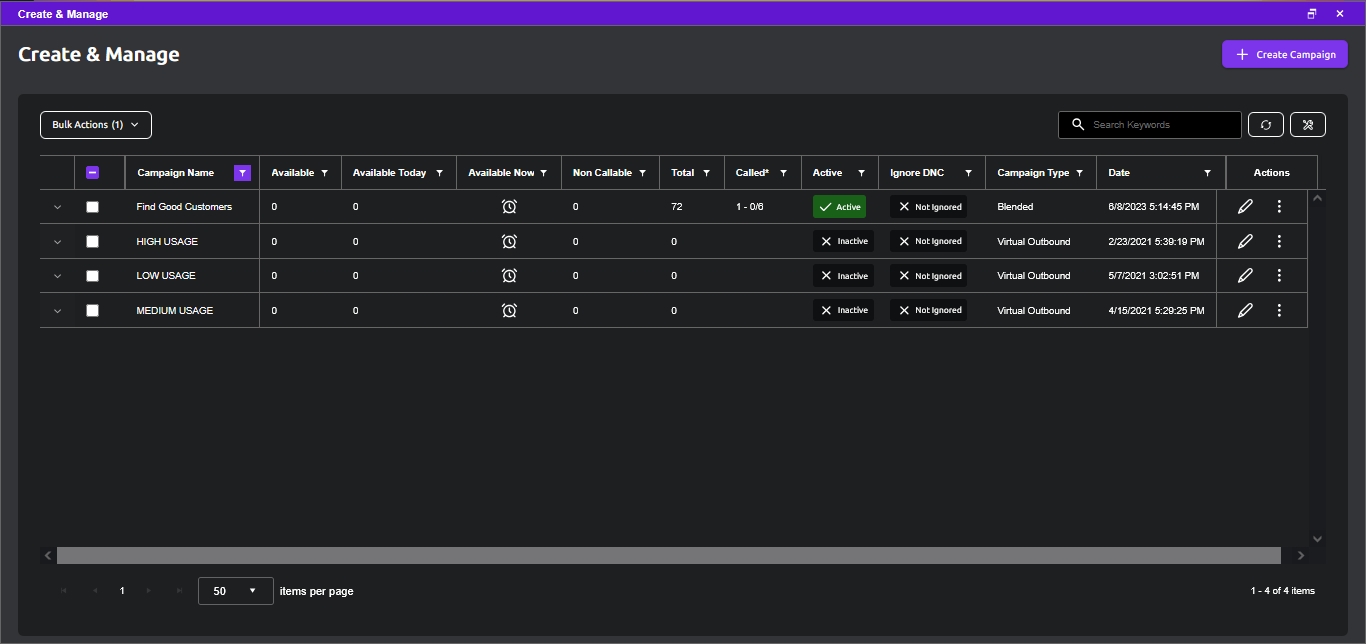This screenshot has height=644, width=1366.
Task: Click the Total value 72 cell
Action: pos(677,207)
